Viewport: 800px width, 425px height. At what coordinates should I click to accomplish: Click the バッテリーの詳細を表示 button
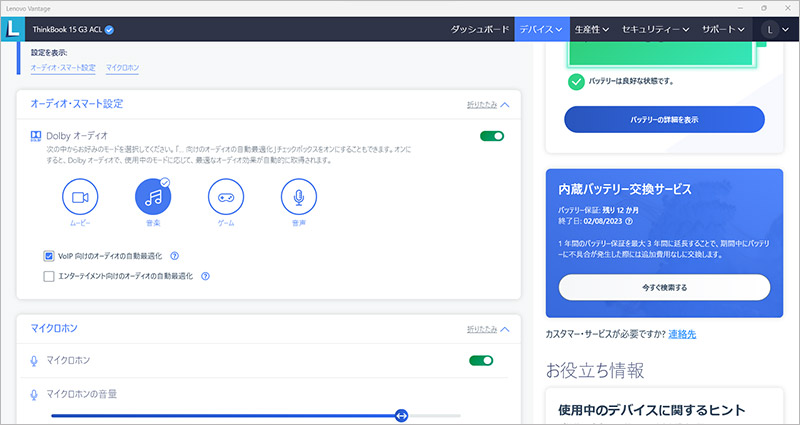[x=664, y=119]
